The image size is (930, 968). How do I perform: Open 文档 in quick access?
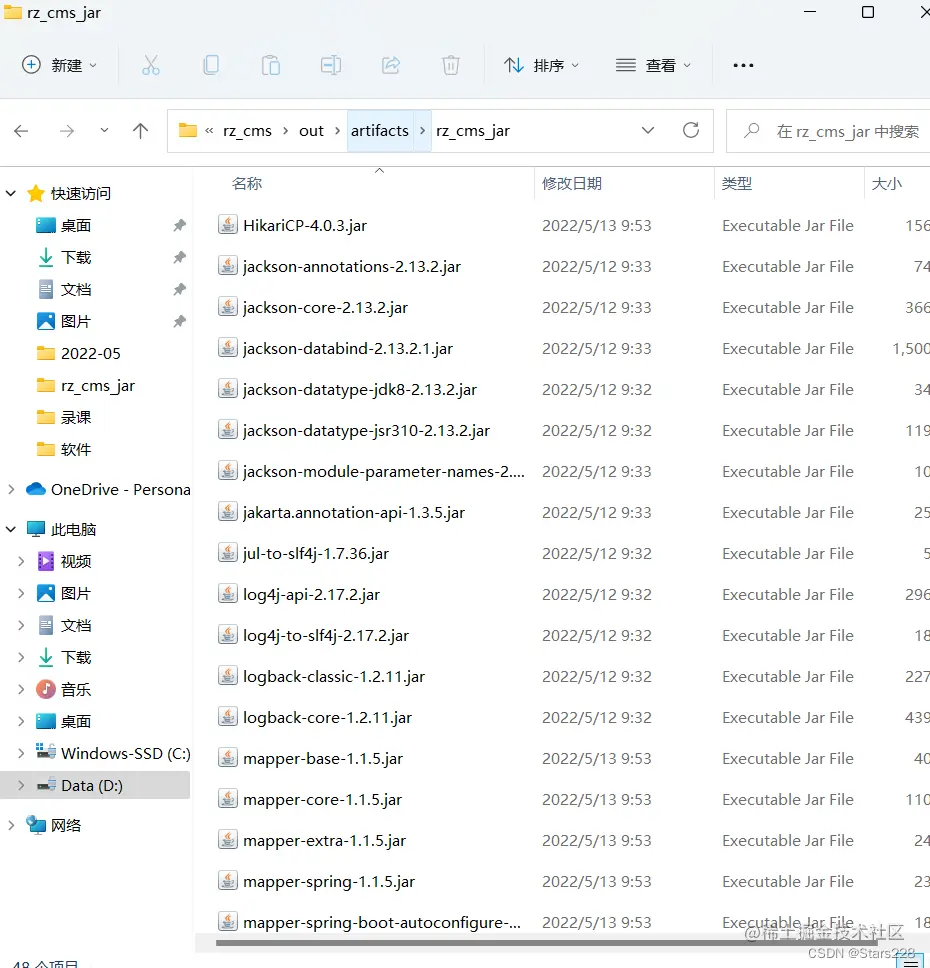pos(76,290)
